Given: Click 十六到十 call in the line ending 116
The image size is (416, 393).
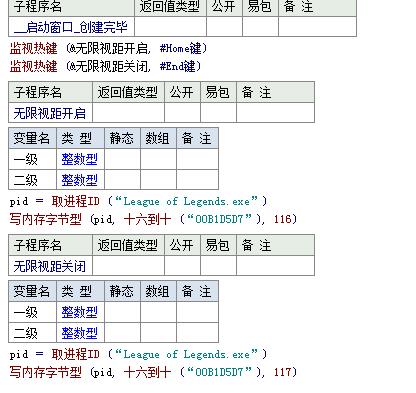Looking at the screenshot, I should [x=147, y=219].
